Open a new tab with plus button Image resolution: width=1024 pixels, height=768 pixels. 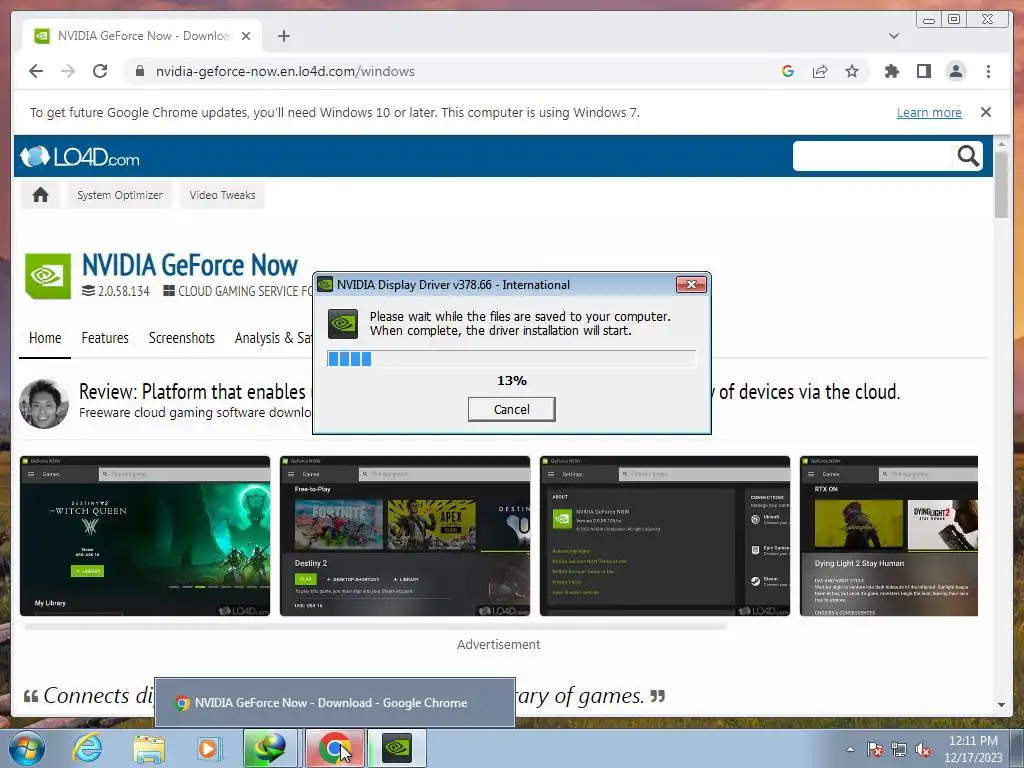pyautogui.click(x=283, y=36)
